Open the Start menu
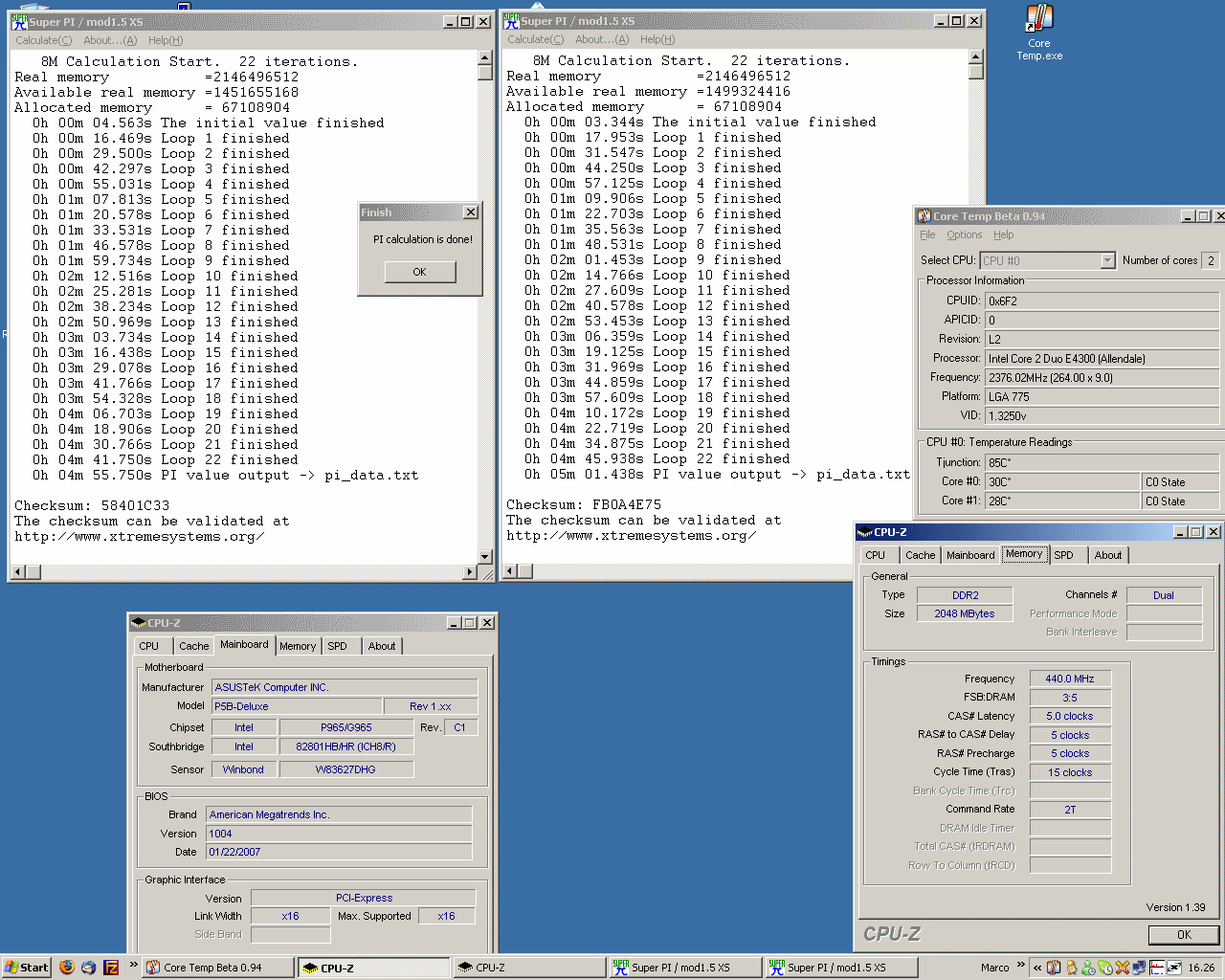The image size is (1225, 980). pos(27,968)
